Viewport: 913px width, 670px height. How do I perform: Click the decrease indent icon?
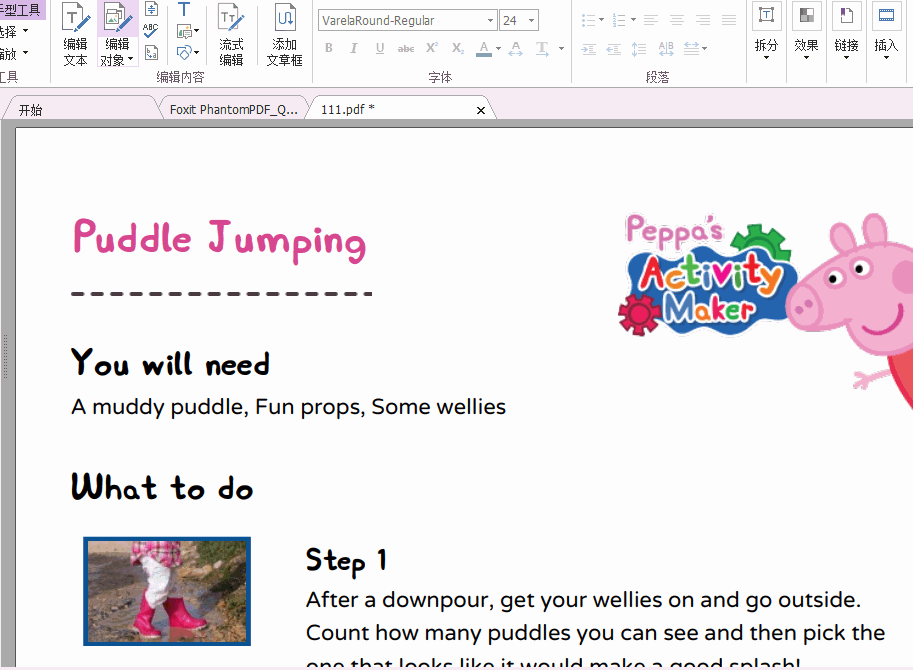(x=614, y=49)
